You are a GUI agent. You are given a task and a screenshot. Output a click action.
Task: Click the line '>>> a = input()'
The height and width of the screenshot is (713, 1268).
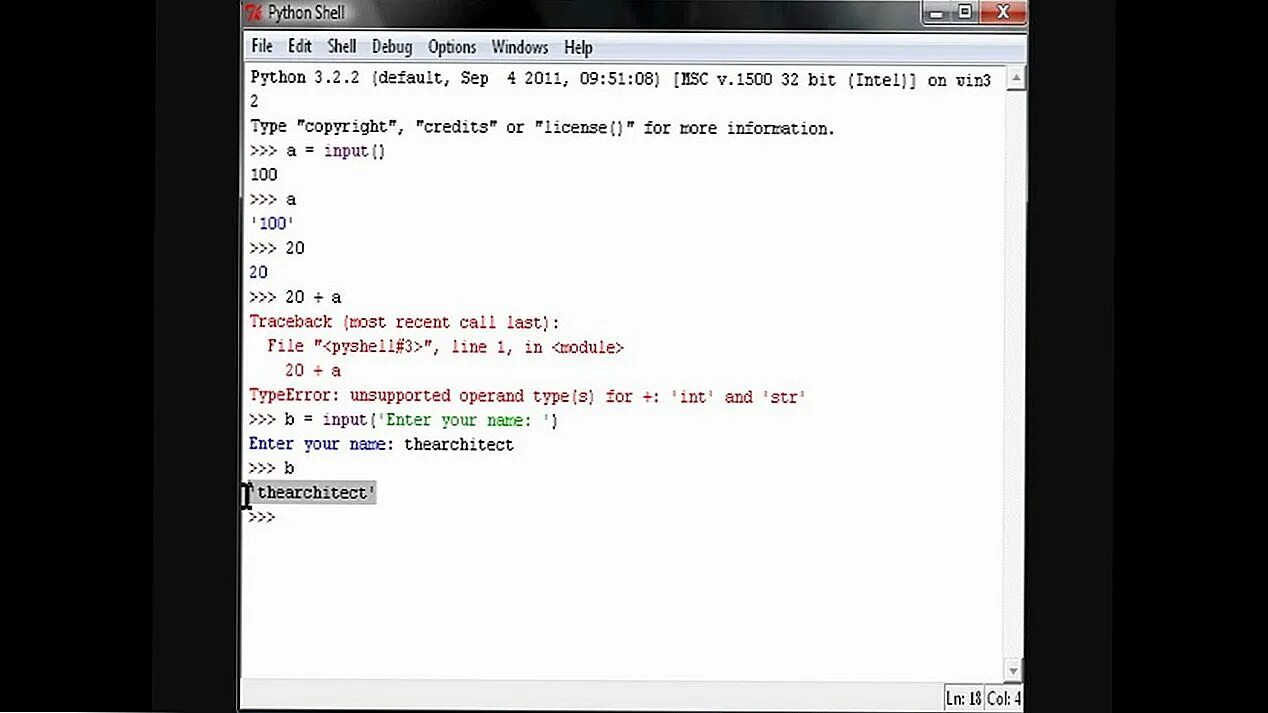(x=317, y=151)
